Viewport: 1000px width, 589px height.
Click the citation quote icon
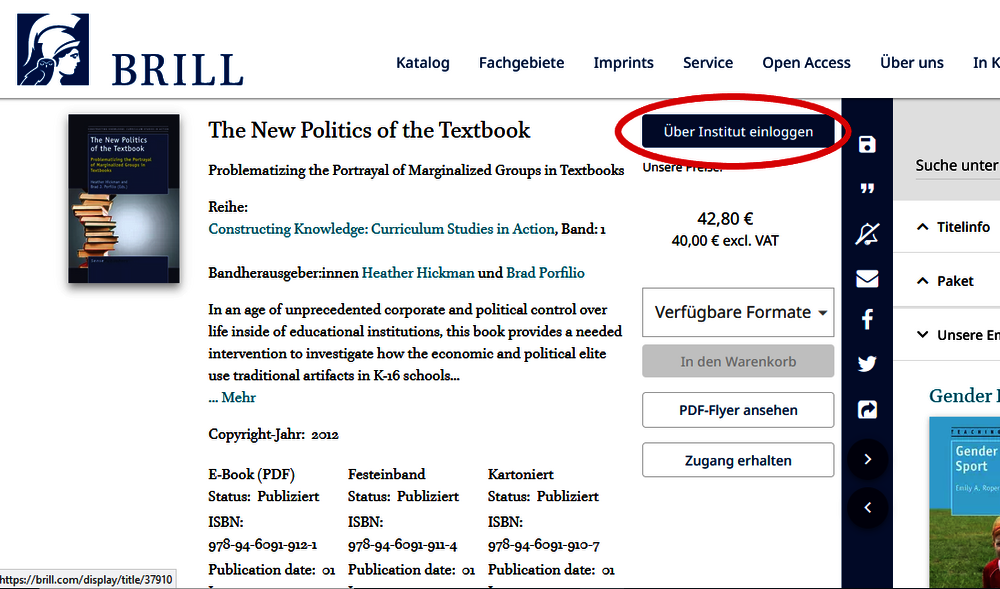point(867,189)
